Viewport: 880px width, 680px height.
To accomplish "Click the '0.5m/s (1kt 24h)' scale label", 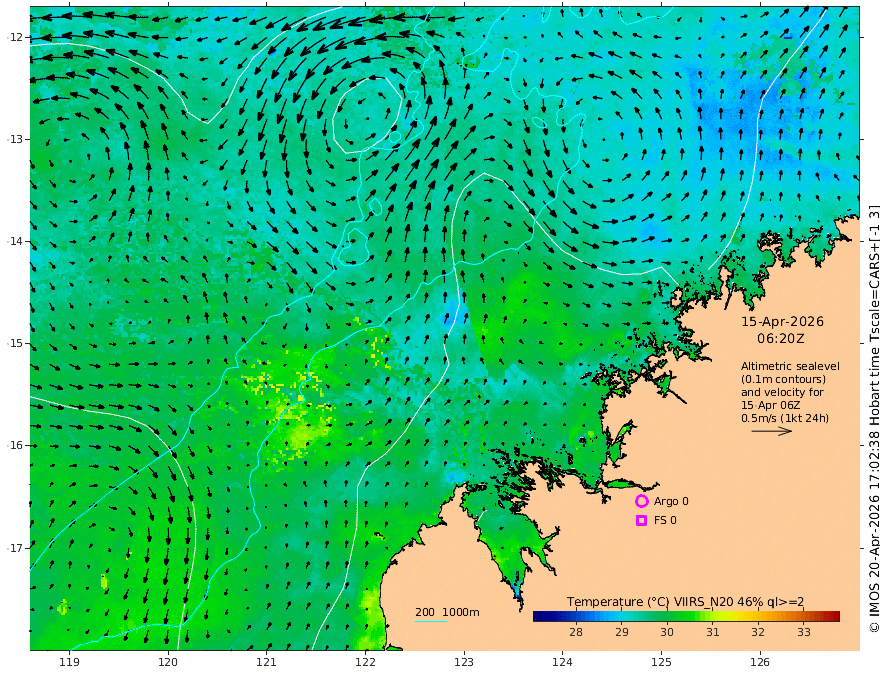I will (x=785, y=418).
